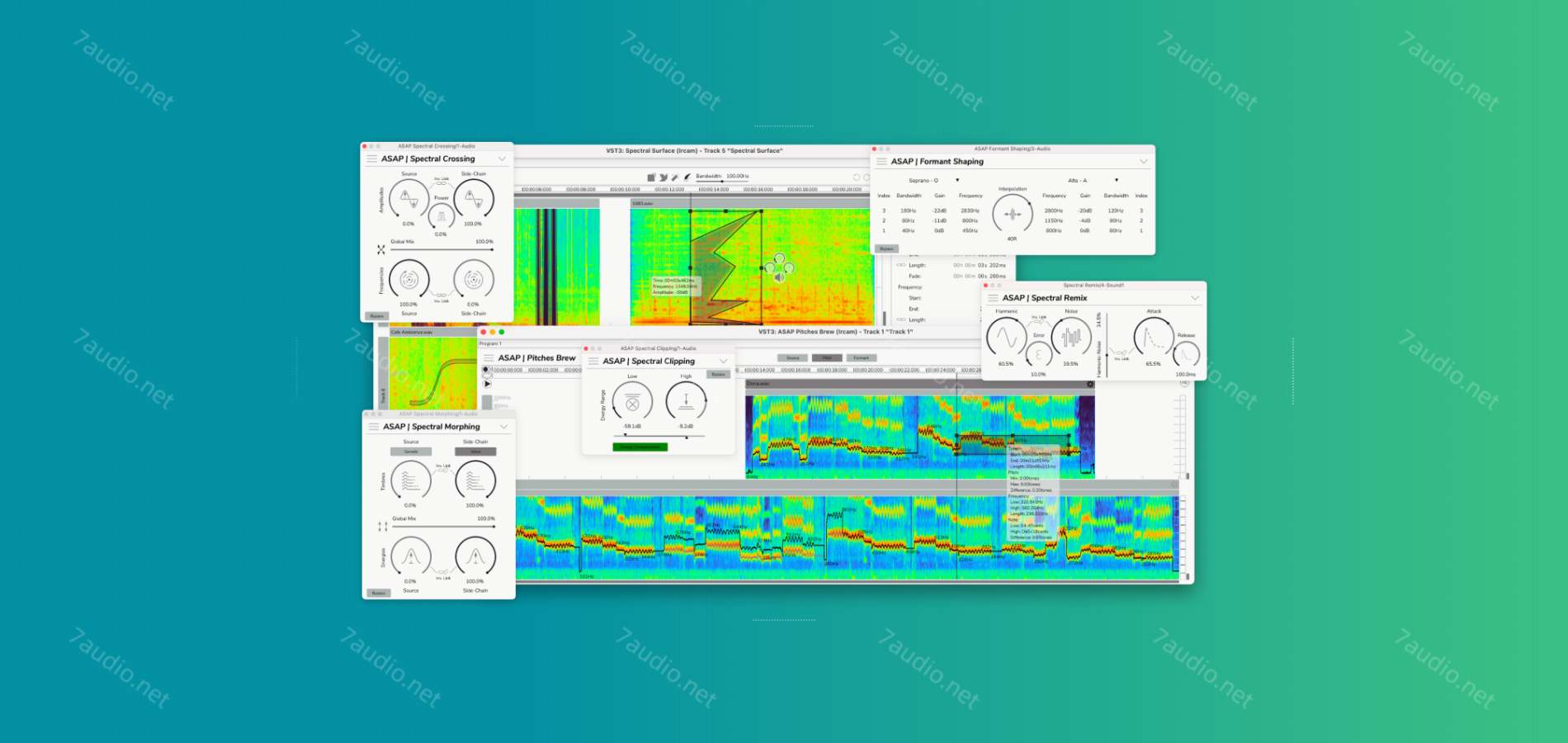Click the button under Source in Spectral Morphing
1568x743 pixels.
(410, 452)
